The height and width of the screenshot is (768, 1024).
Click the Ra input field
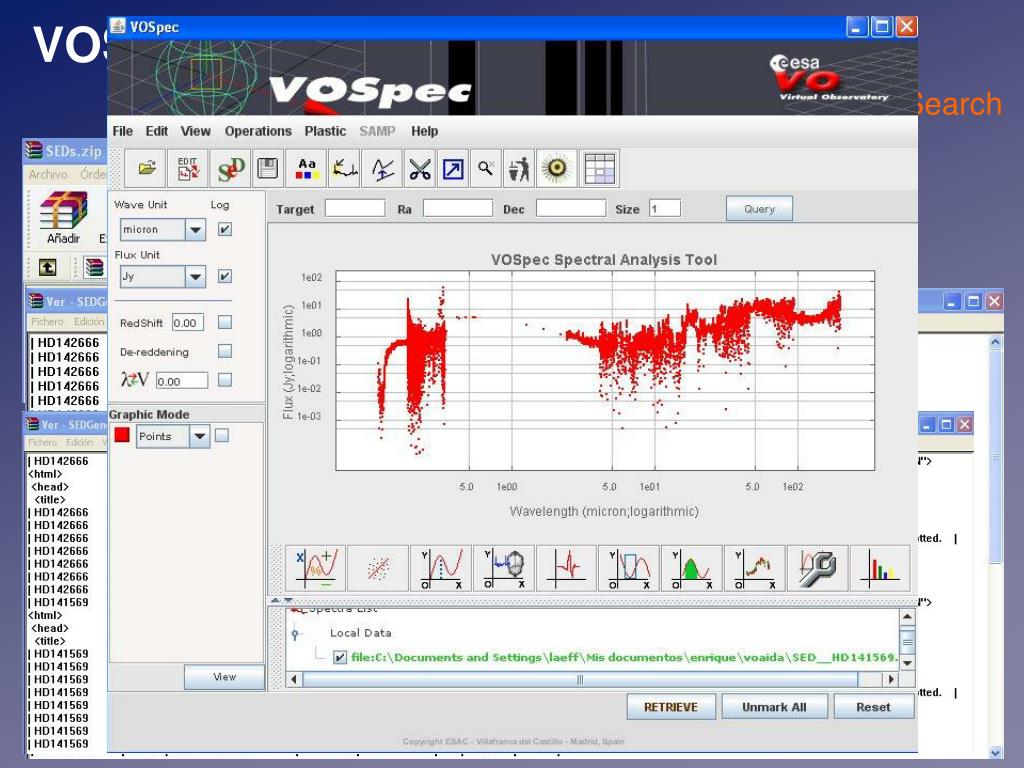point(458,208)
